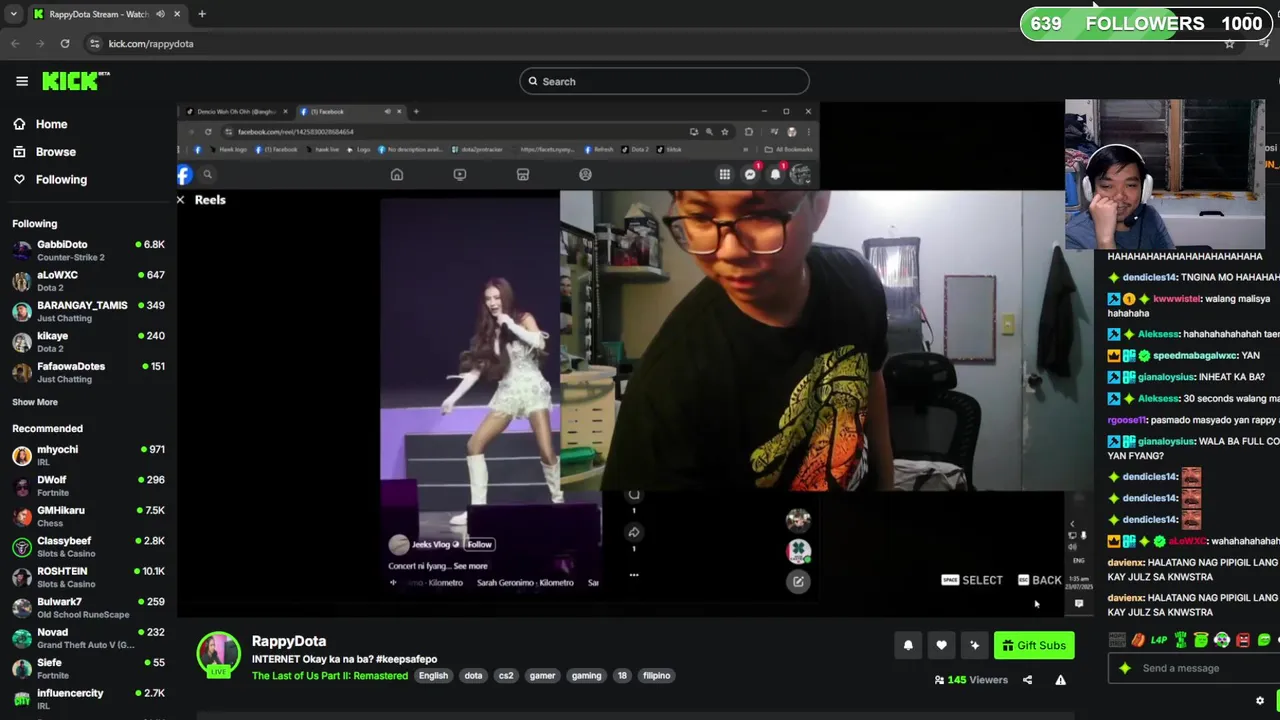This screenshot has width=1280, height=720.
Task: Close Reels viewer in streamed Facebook
Action: pyautogui.click(x=181, y=200)
